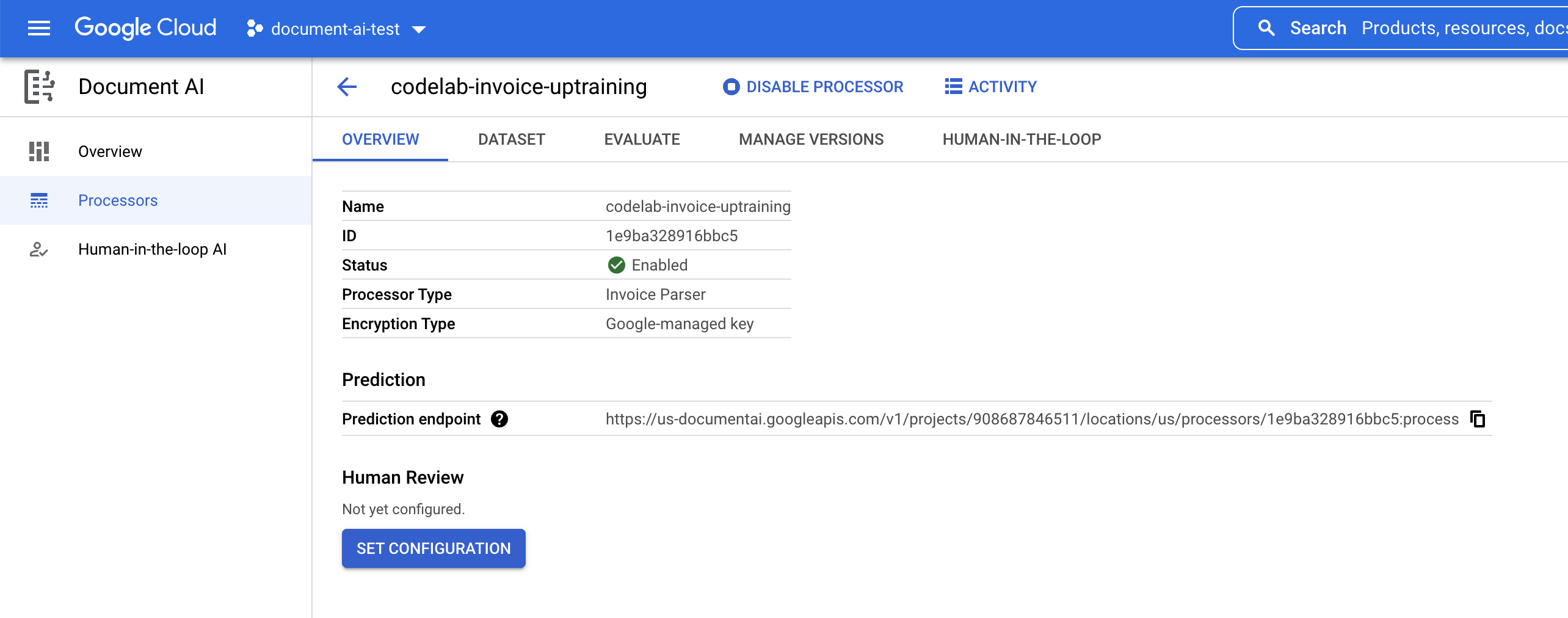Viewport: 1568px width, 618px height.
Task: Open the navigation hamburger menu
Action: [39, 28]
